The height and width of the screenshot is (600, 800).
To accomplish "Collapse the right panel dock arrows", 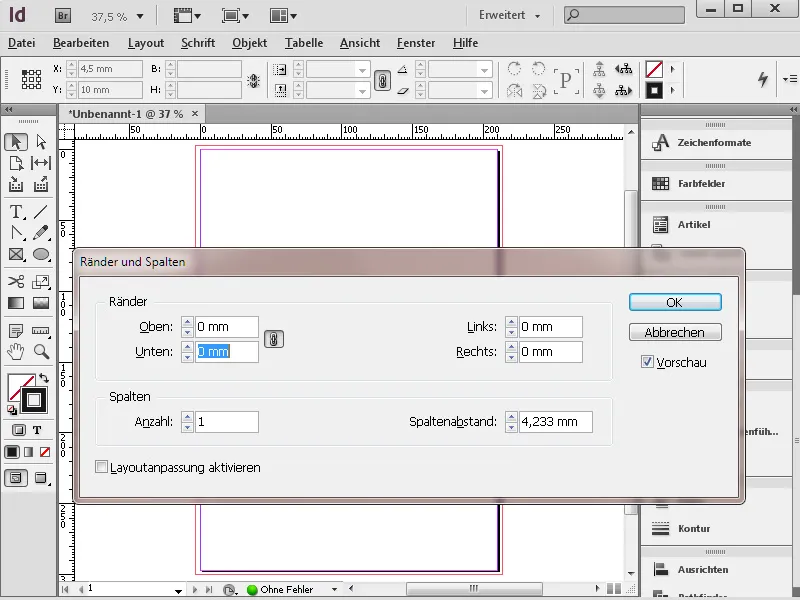I will coord(792,109).
